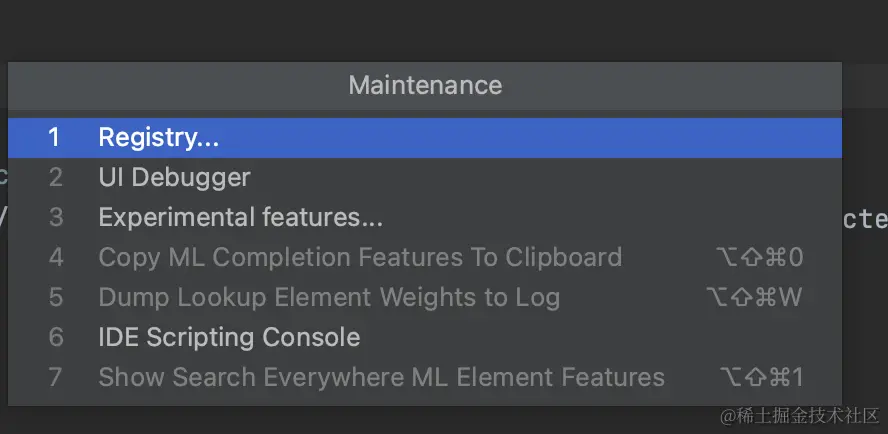Click the number 3 beside Experimental features

point(55,217)
